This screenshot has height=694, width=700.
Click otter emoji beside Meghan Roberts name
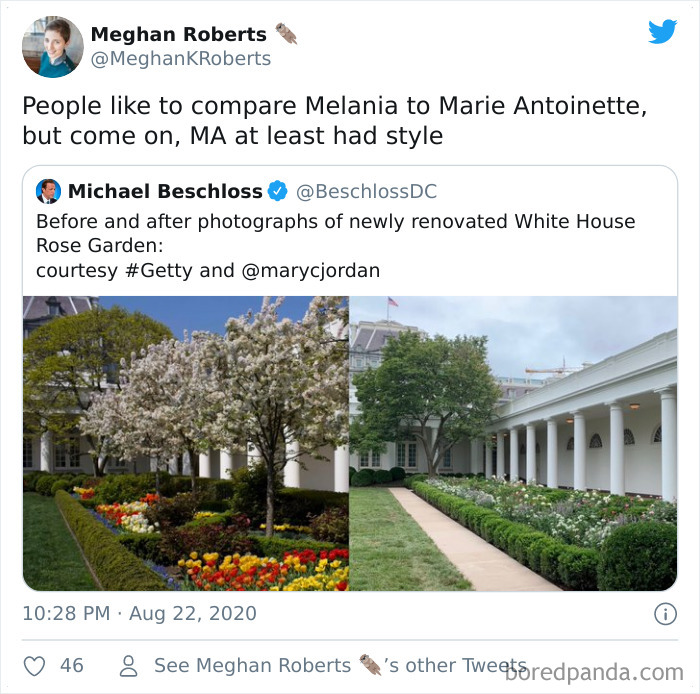tap(286, 34)
